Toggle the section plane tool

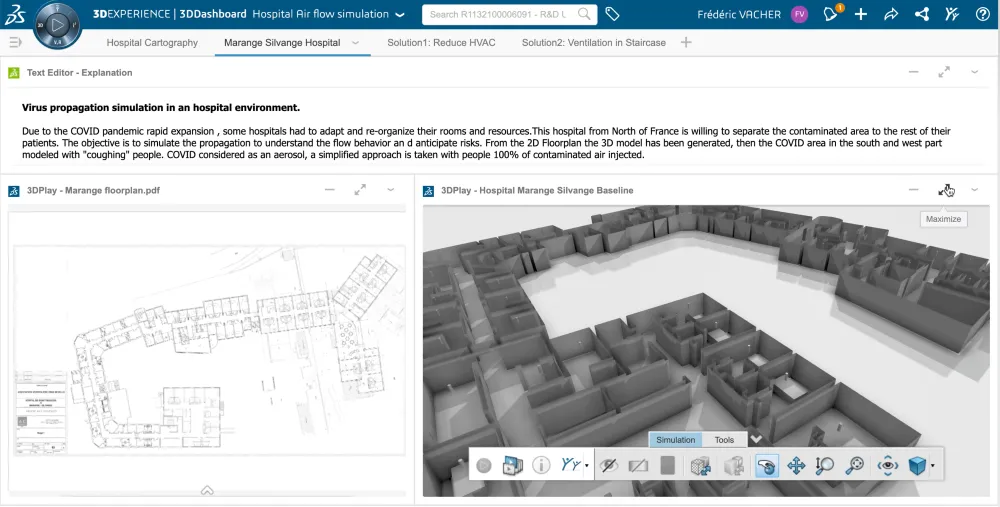click(x=638, y=466)
